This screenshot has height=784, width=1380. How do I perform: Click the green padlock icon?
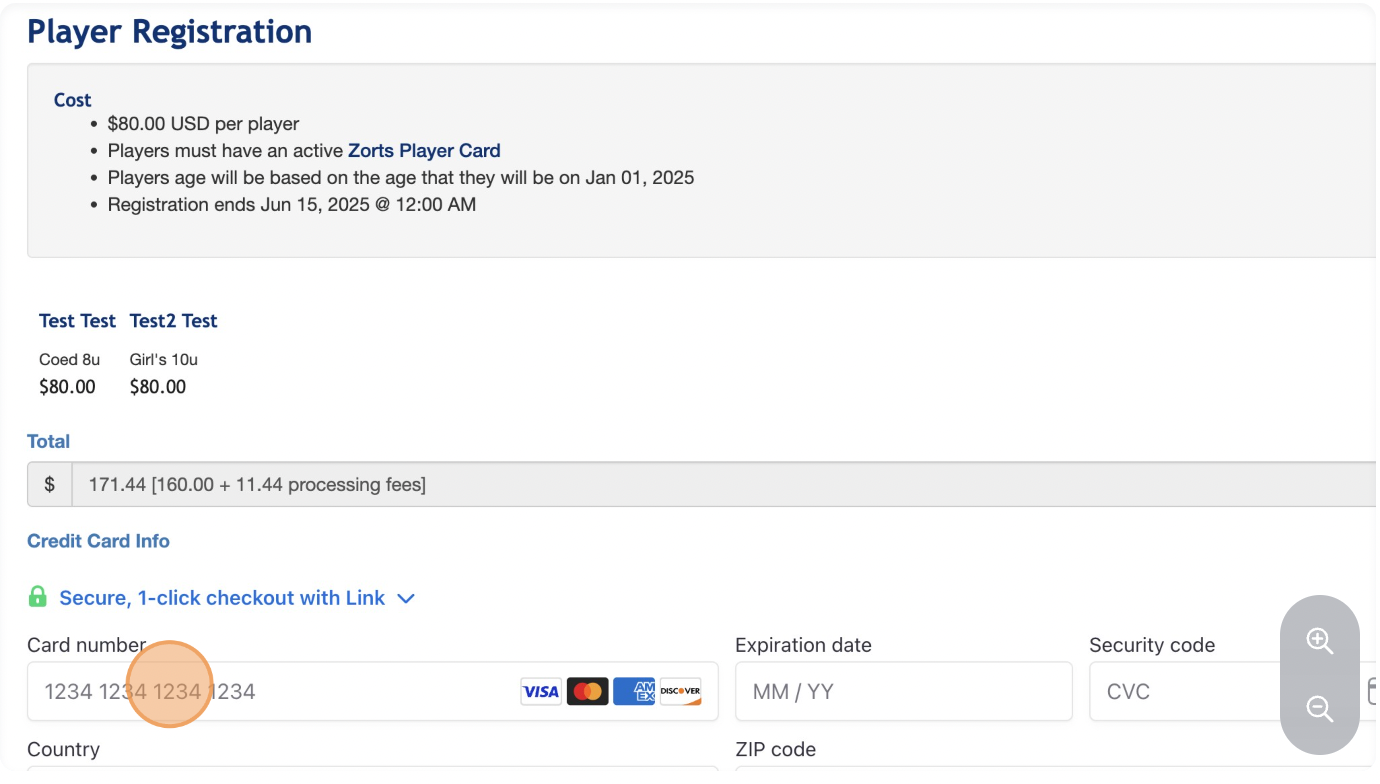(x=38, y=597)
